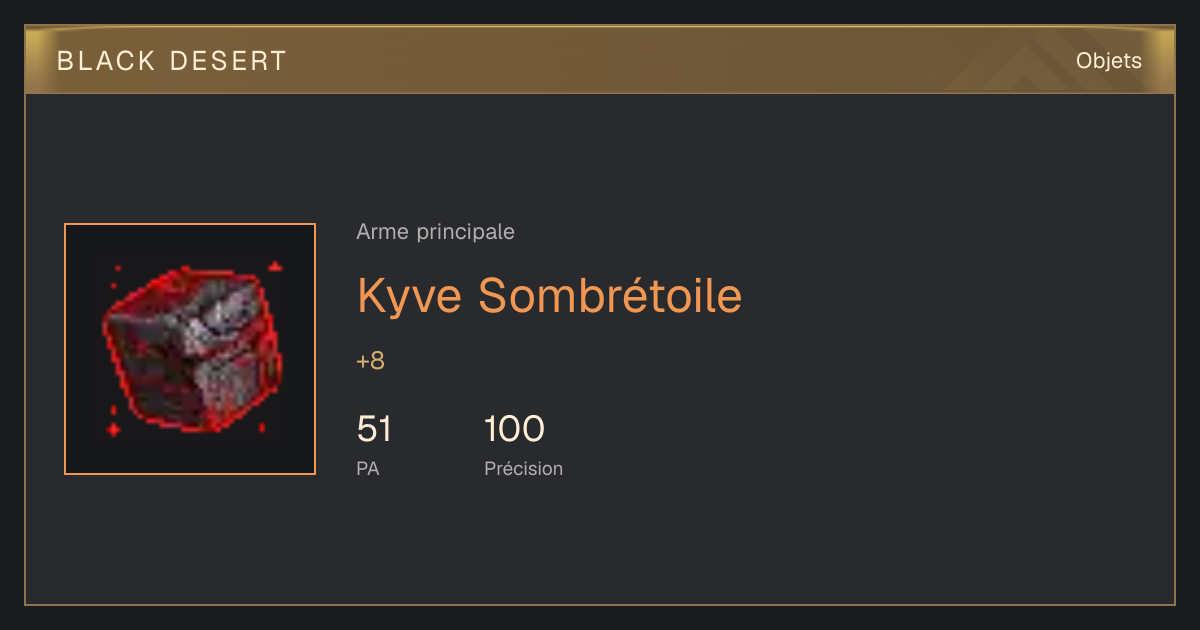1200x630 pixels.
Task: Select the Kyve Sombrétoile item name
Action: (x=549, y=295)
